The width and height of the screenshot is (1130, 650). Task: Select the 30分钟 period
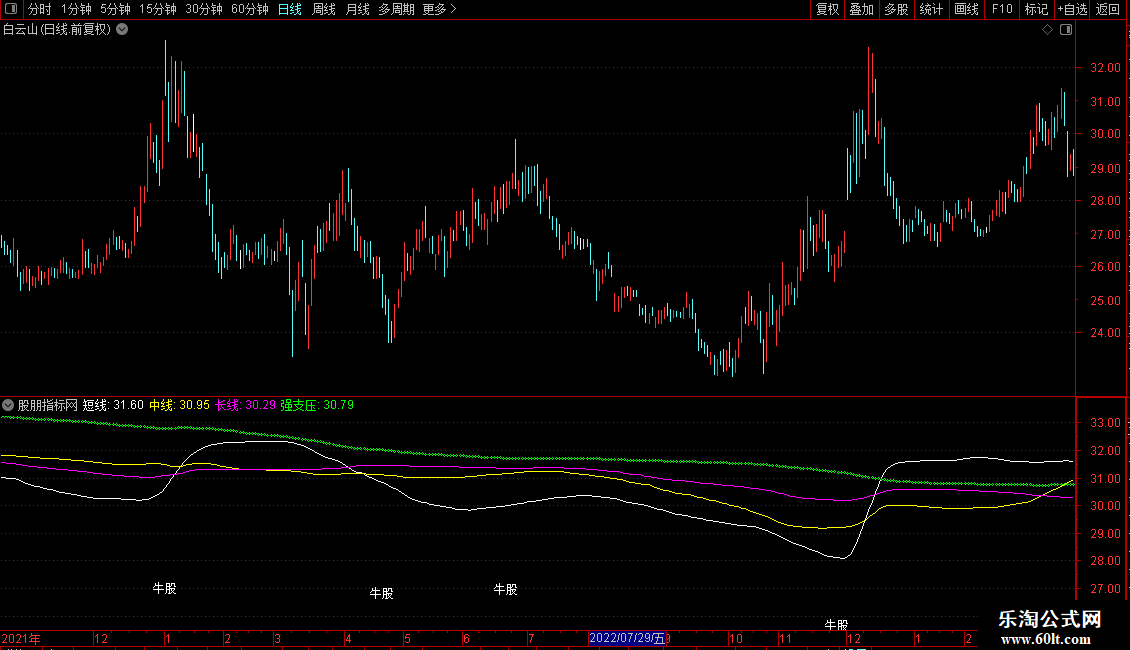[x=204, y=9]
